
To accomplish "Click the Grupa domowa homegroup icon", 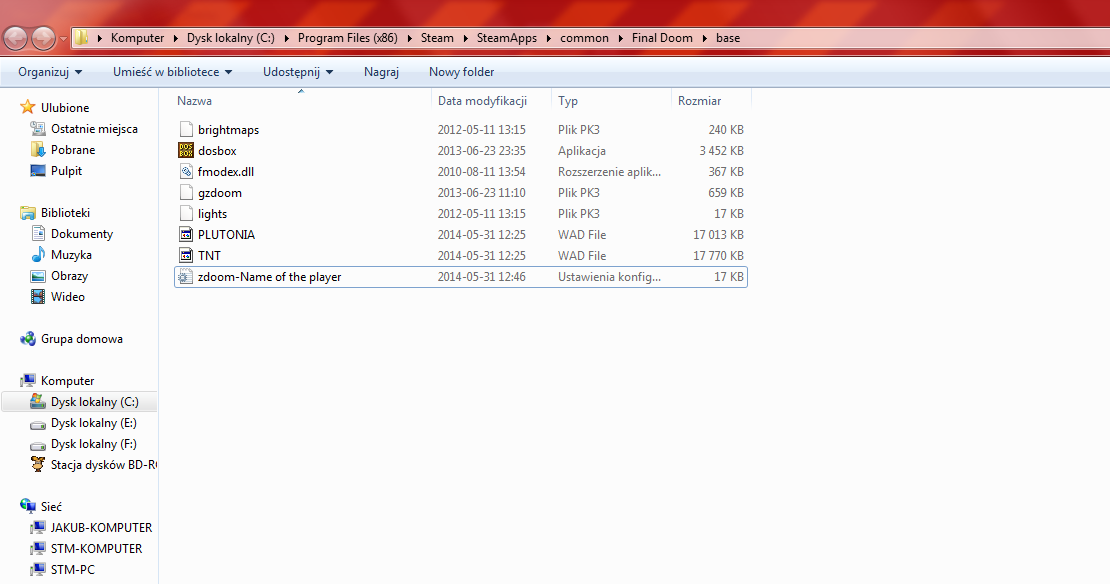I will point(28,338).
